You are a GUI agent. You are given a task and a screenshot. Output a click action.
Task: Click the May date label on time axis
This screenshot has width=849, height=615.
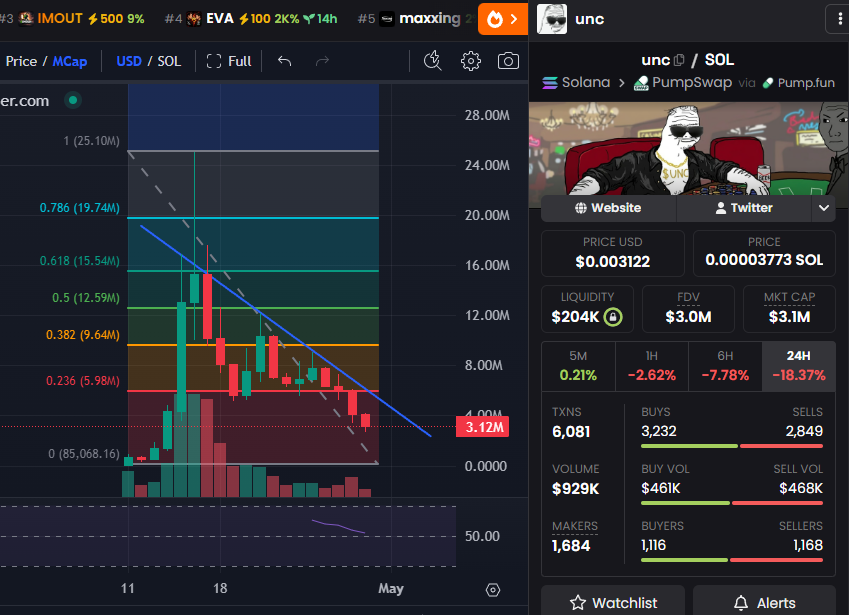tap(391, 588)
